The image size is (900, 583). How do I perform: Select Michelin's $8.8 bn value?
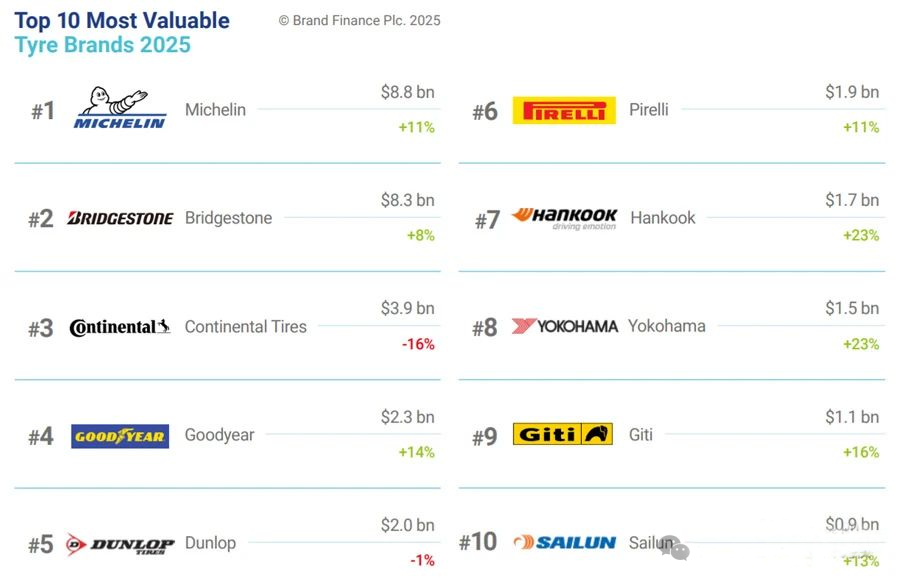(x=408, y=92)
